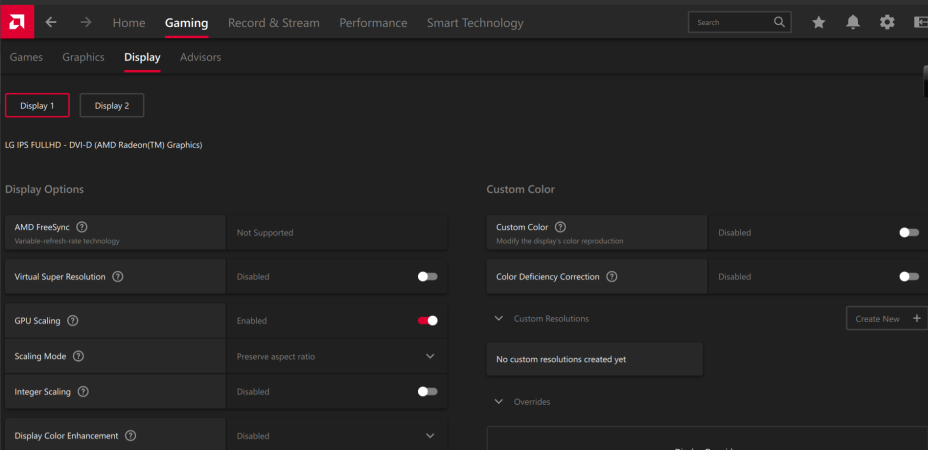The width and height of the screenshot is (928, 450).
Task: Toggle Integer Scaling switch
Action: pyautogui.click(x=427, y=391)
